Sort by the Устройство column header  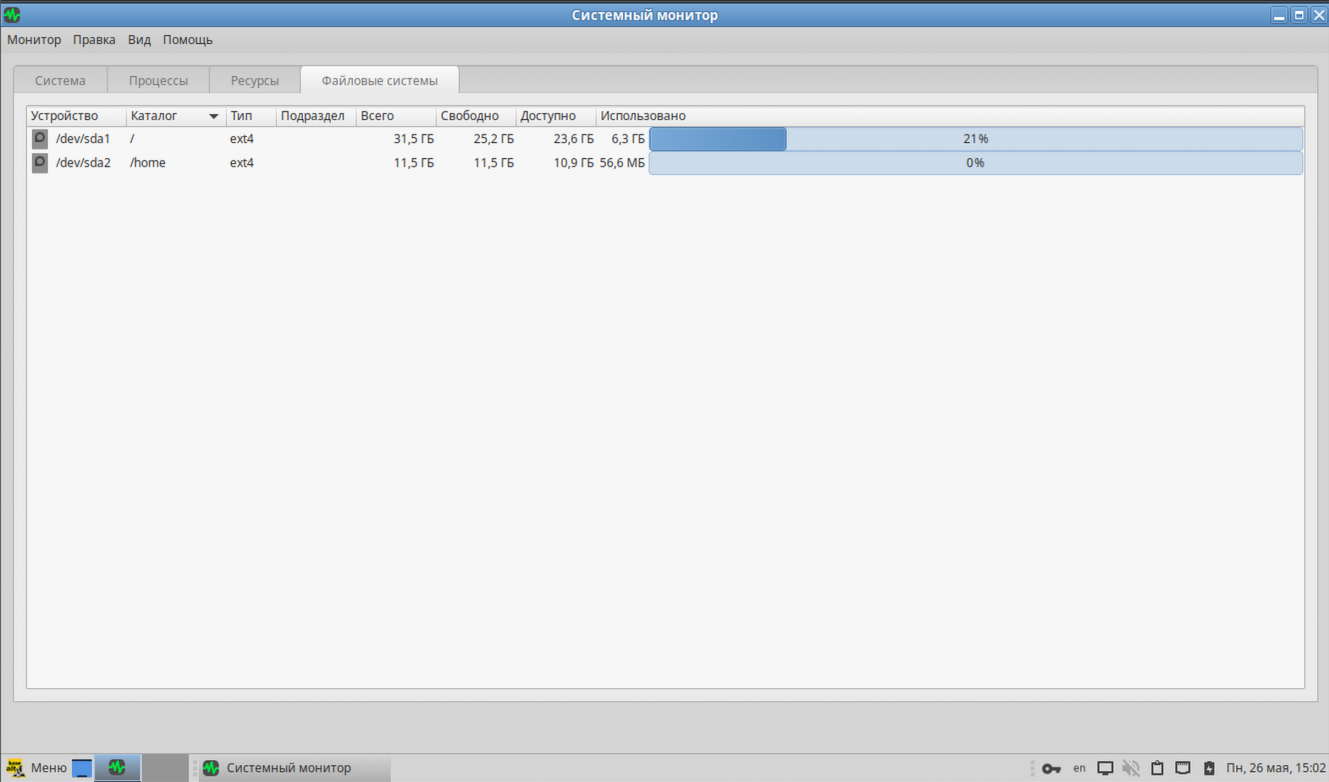coord(76,116)
